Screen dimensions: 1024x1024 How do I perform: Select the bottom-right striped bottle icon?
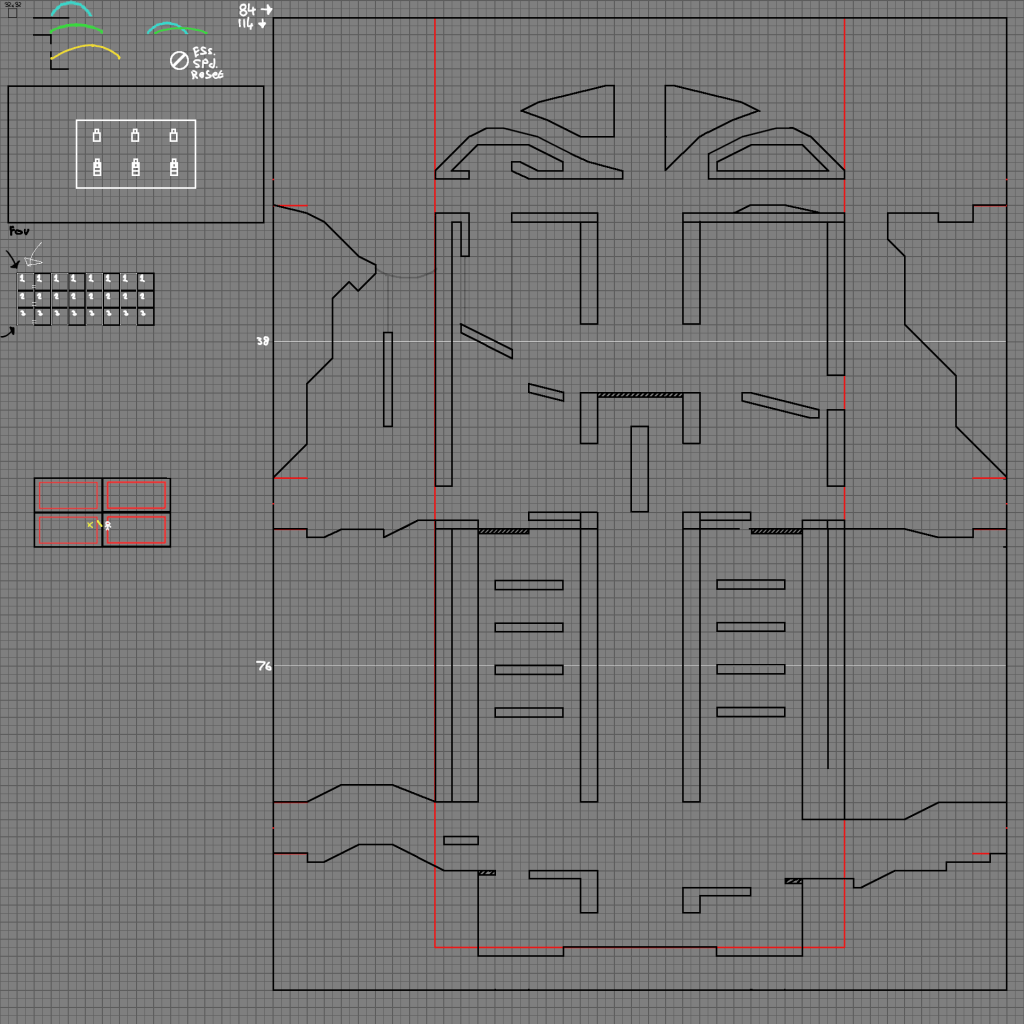coord(174,167)
